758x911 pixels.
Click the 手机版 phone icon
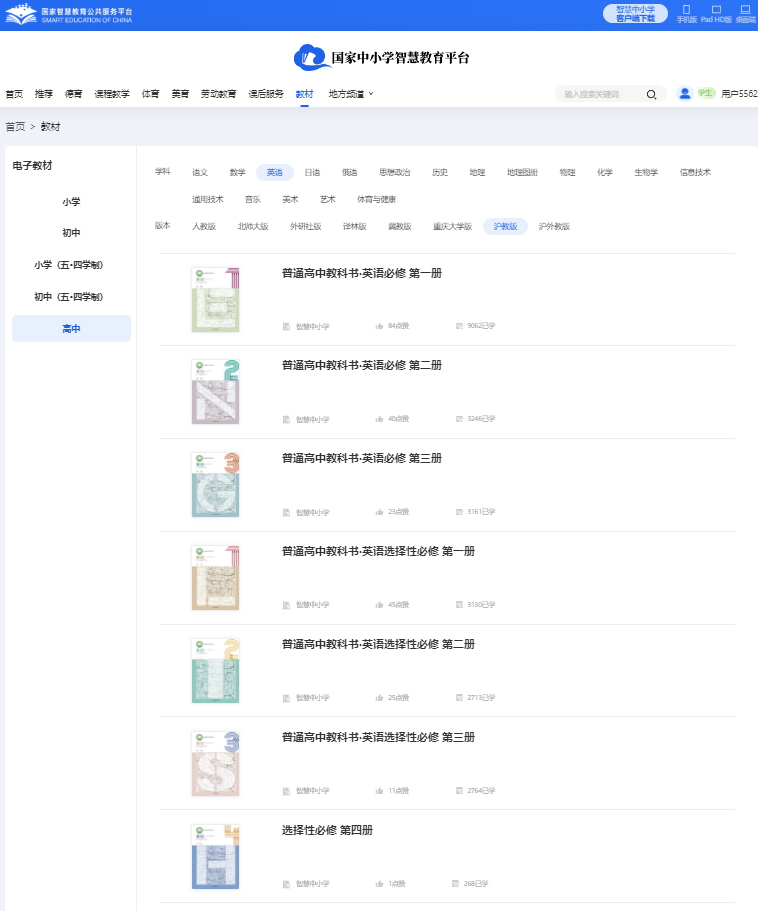686,10
